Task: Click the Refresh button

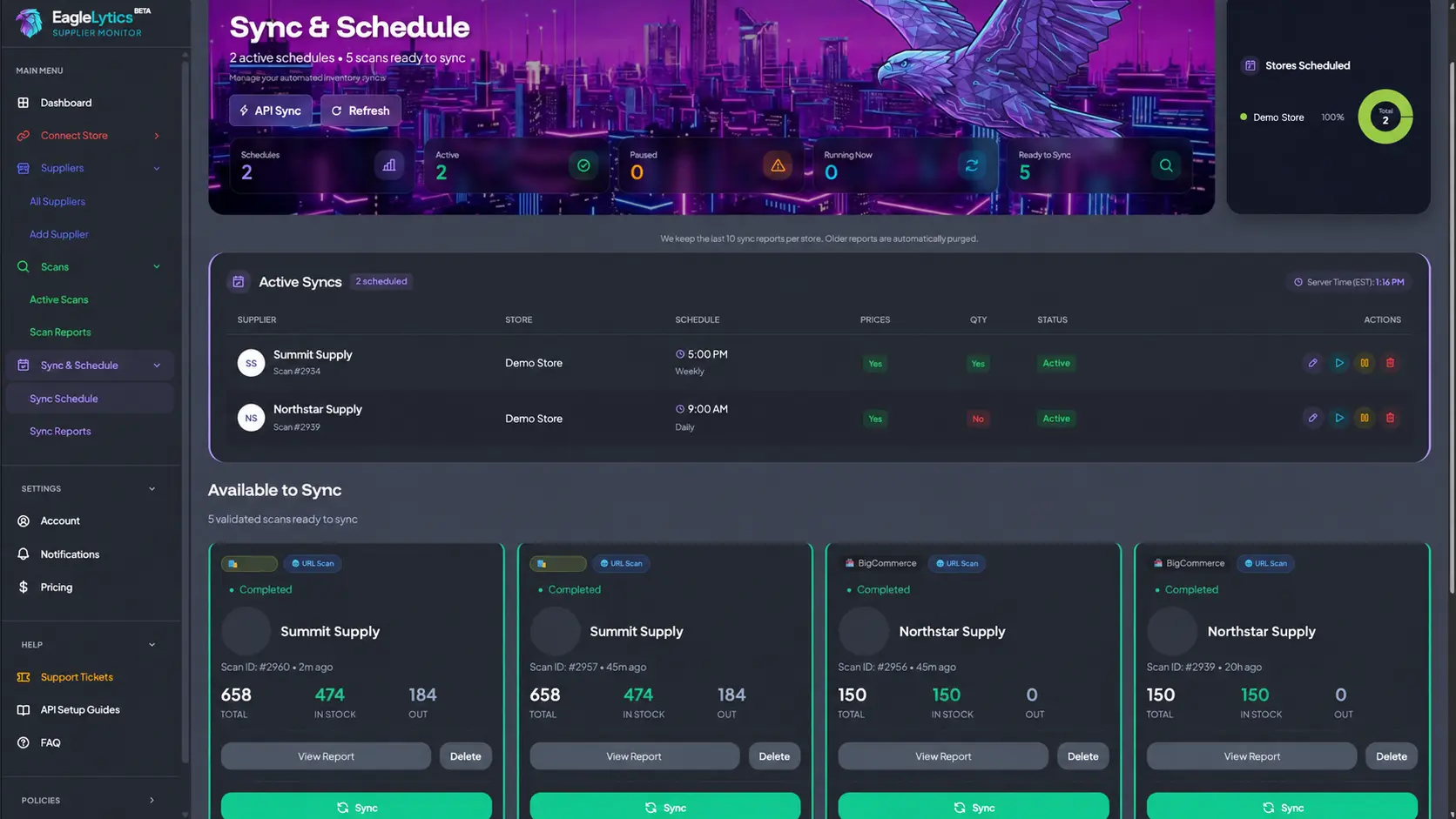Action: coord(361,111)
